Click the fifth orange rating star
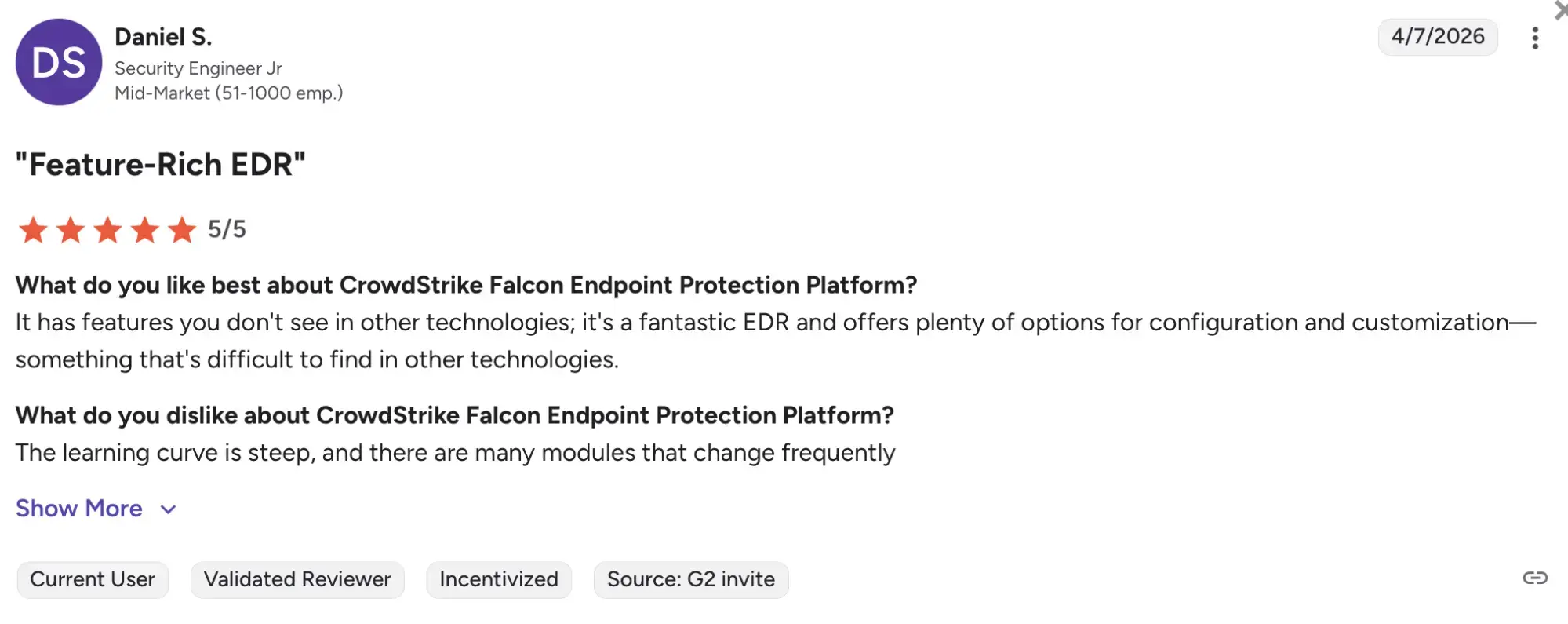 click(182, 230)
